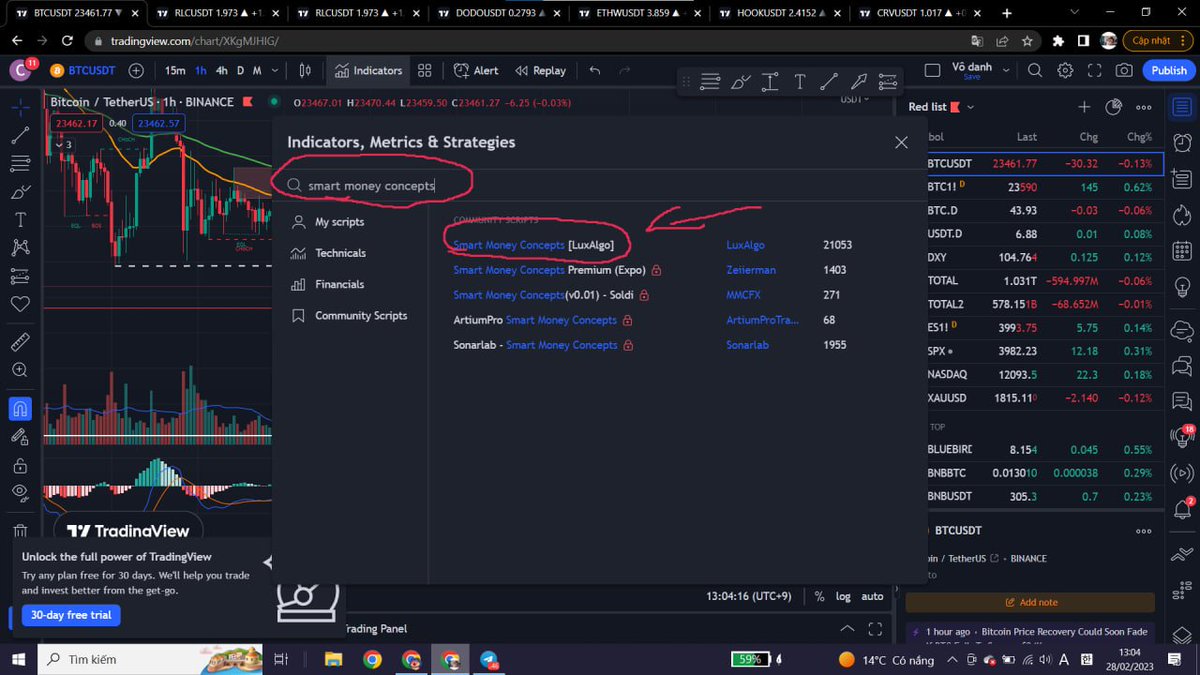Select the brush tool in left sidebar
Screen dimensions: 1200x675
point(20,191)
